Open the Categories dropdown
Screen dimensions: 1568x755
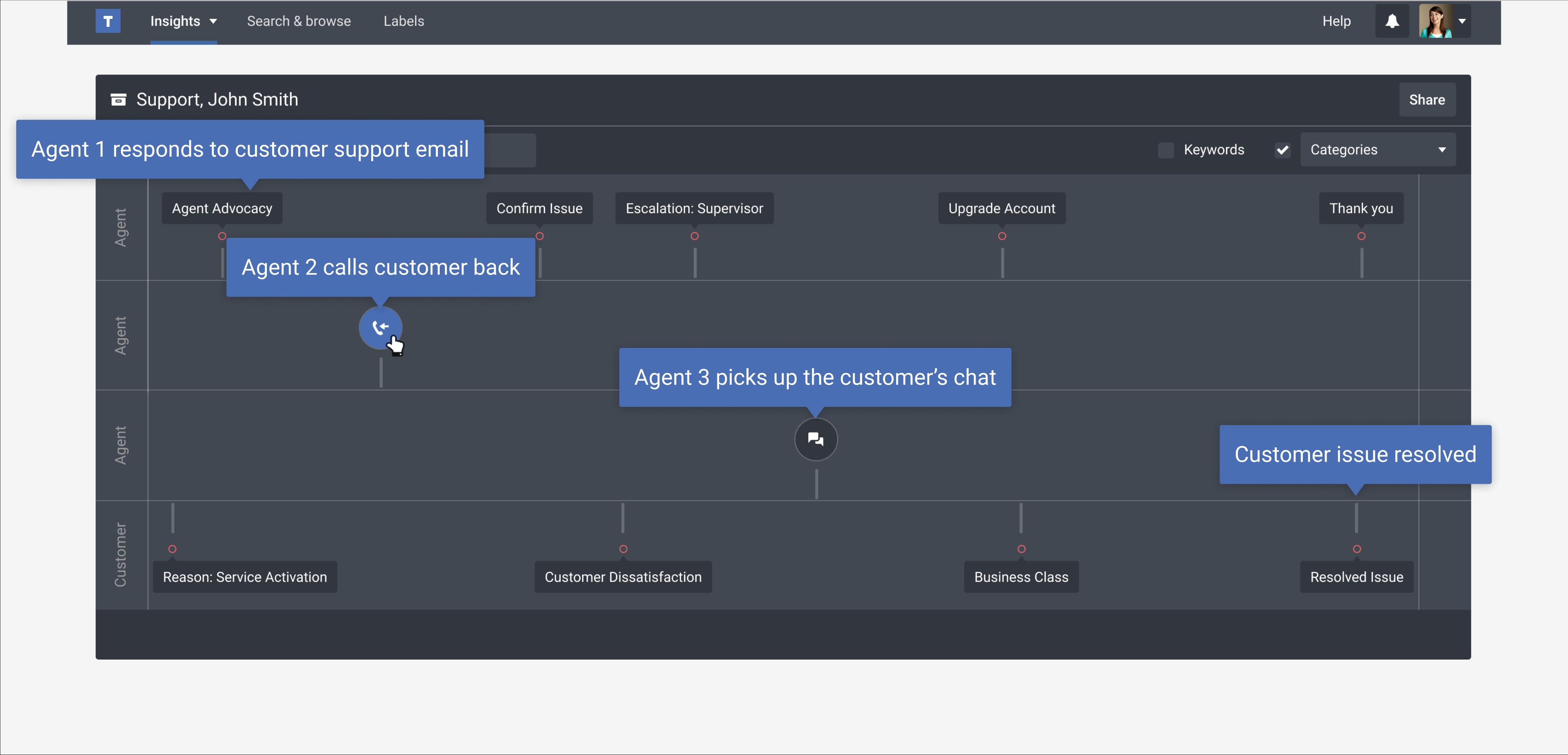pyautogui.click(x=1377, y=149)
